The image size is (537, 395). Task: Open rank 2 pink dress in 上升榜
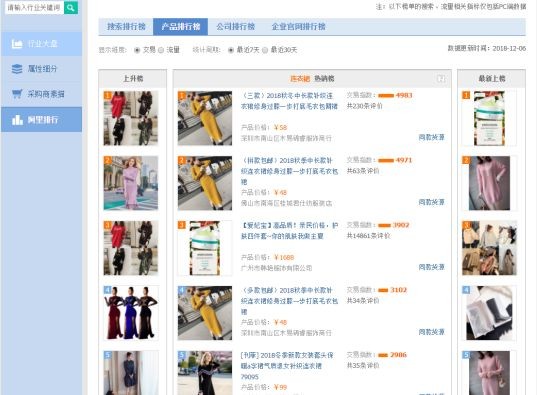click(131, 183)
